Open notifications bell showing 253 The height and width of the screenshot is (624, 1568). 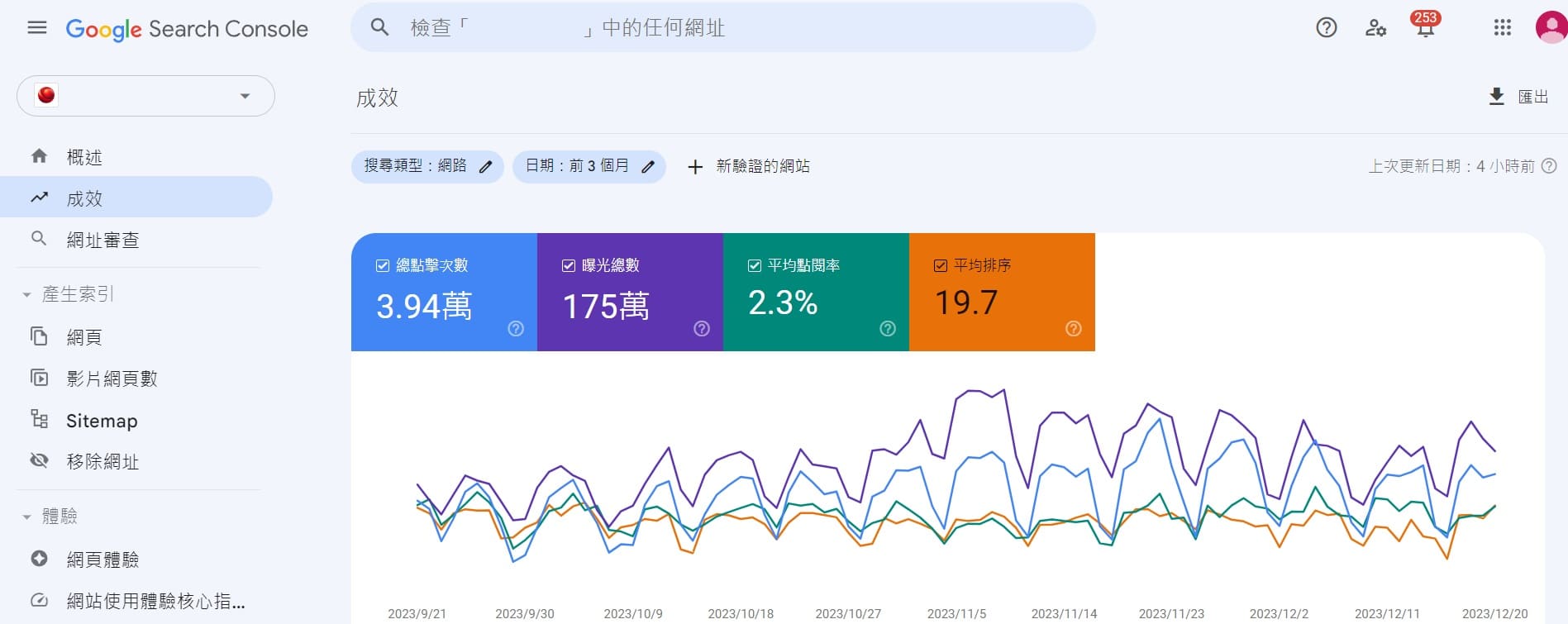pos(1425,26)
